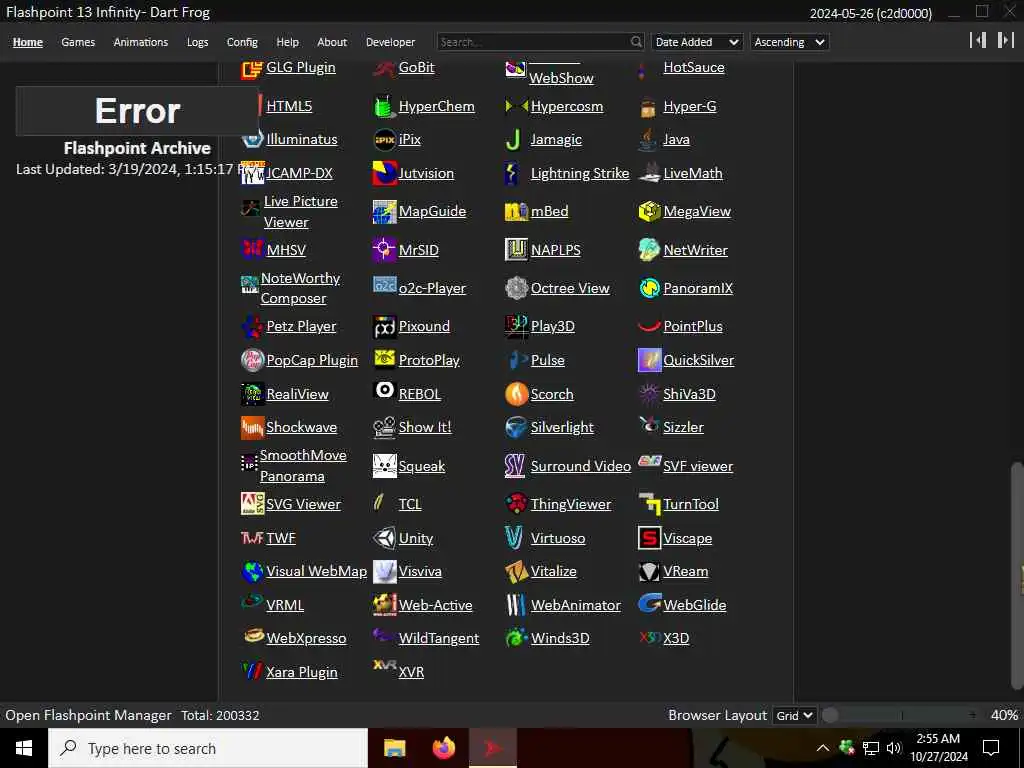The width and height of the screenshot is (1024, 768).
Task: Click the taskbar volume speaker icon
Action: (x=894, y=748)
